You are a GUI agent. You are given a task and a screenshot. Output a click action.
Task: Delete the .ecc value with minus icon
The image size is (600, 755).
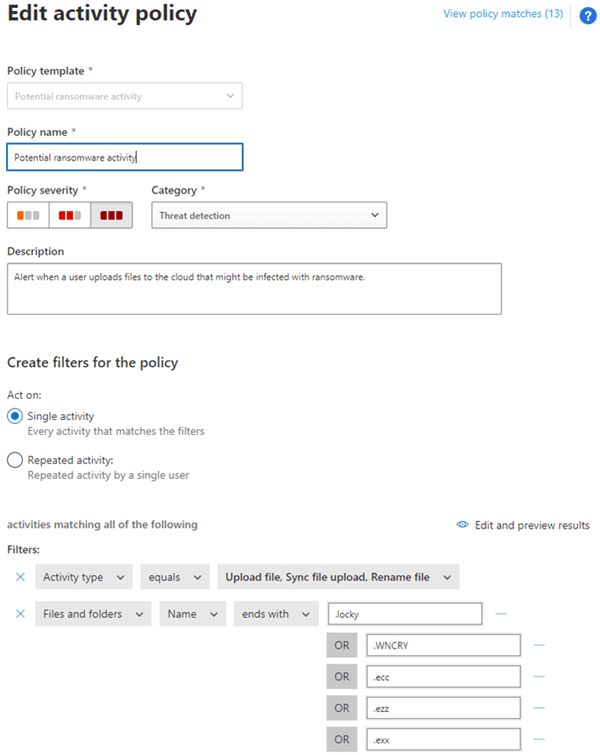539,677
